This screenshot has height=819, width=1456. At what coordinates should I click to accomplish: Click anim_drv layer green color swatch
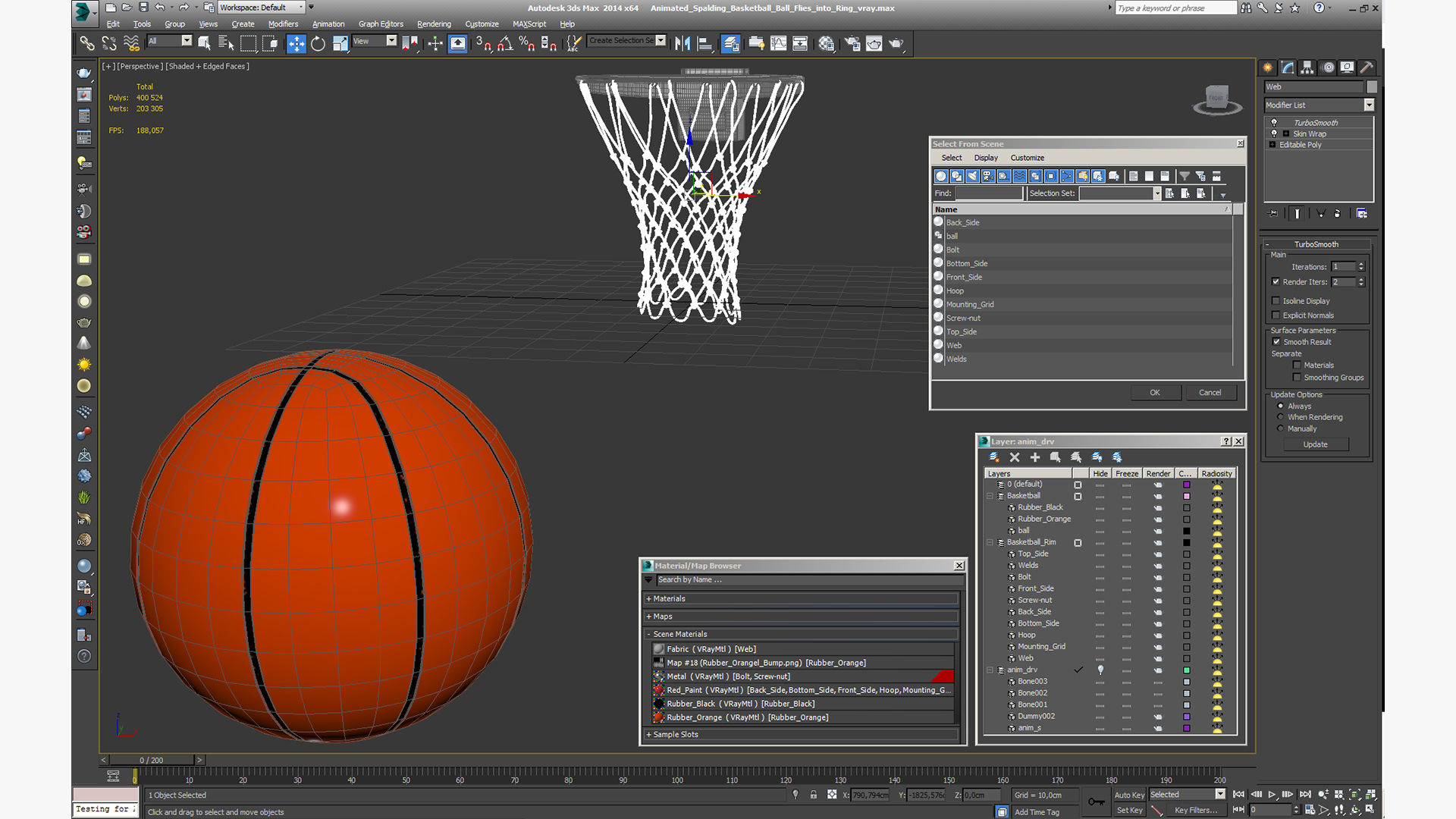1187,670
